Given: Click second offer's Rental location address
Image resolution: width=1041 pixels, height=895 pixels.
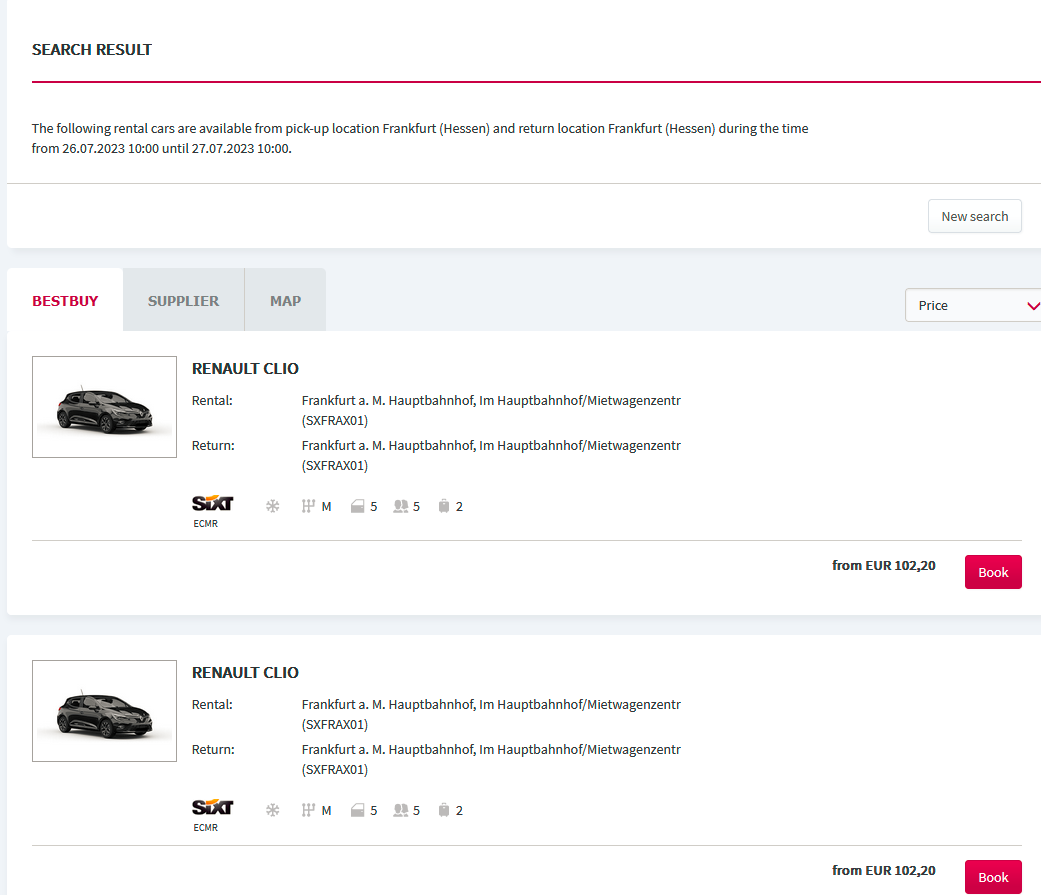Looking at the screenshot, I should click(491, 714).
